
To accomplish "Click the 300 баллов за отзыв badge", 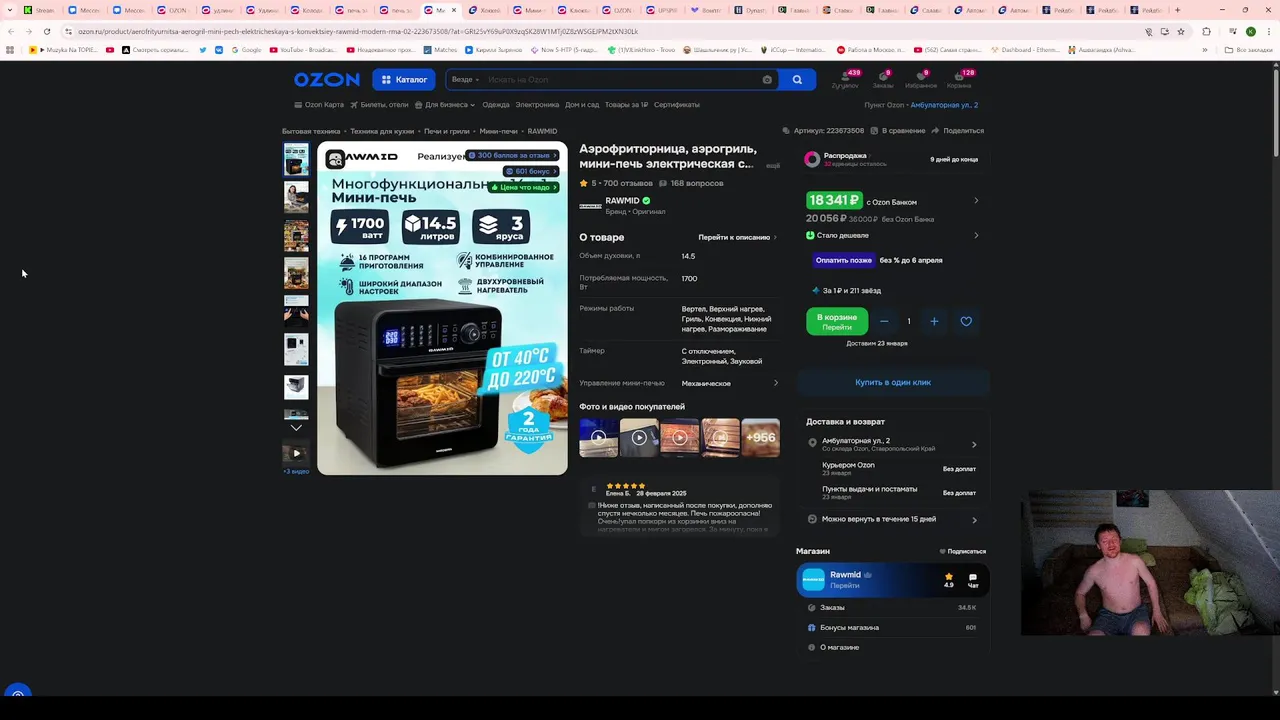I will click(x=512, y=155).
